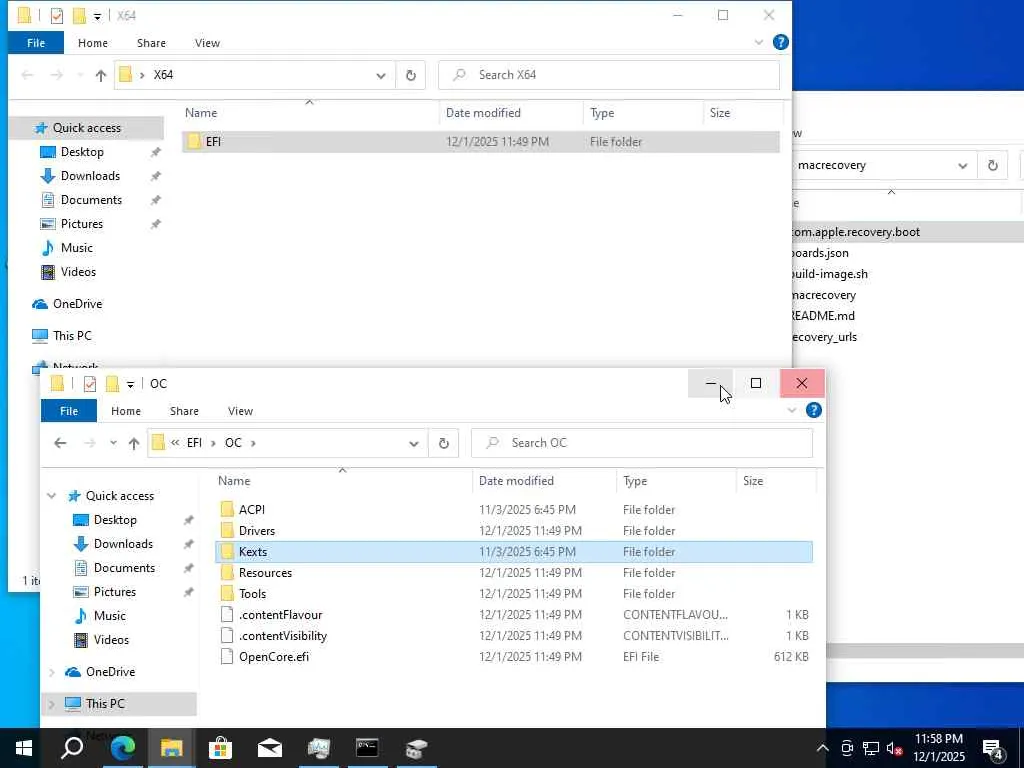Open Home tab in X64 window

(93, 43)
